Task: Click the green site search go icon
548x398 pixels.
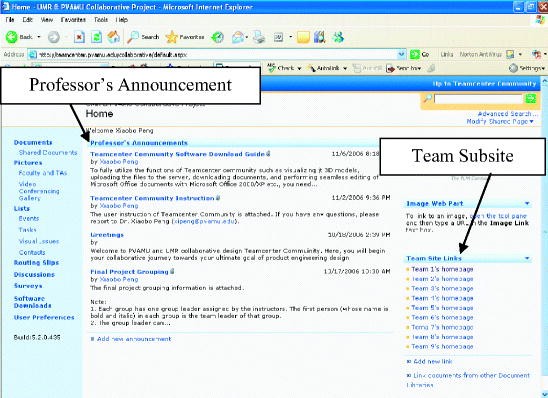Action: (531, 99)
